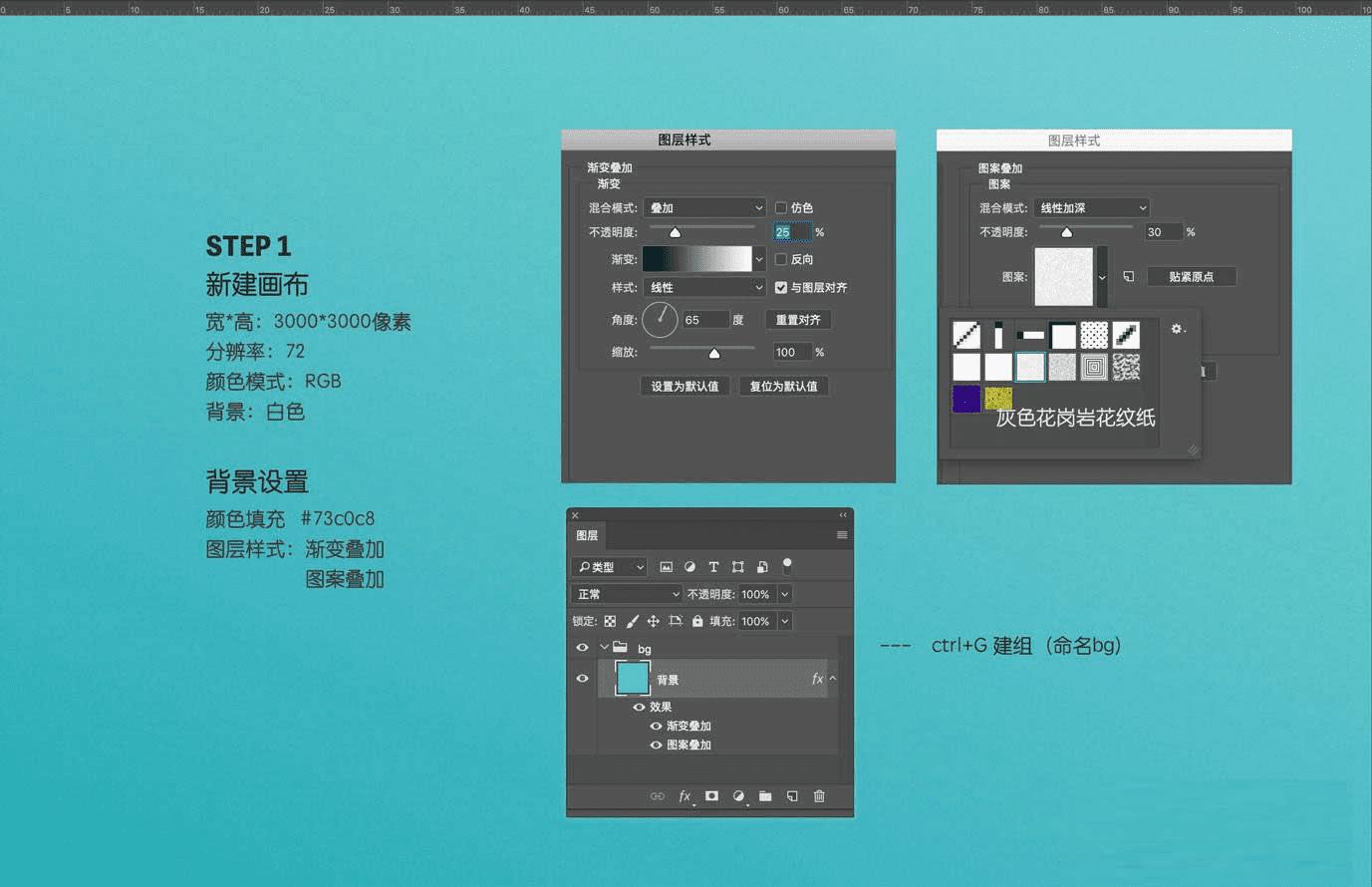Image resolution: width=1372 pixels, height=887 pixels.
Task: Open the layer blend mode dropdown 正常
Action: 628,594
